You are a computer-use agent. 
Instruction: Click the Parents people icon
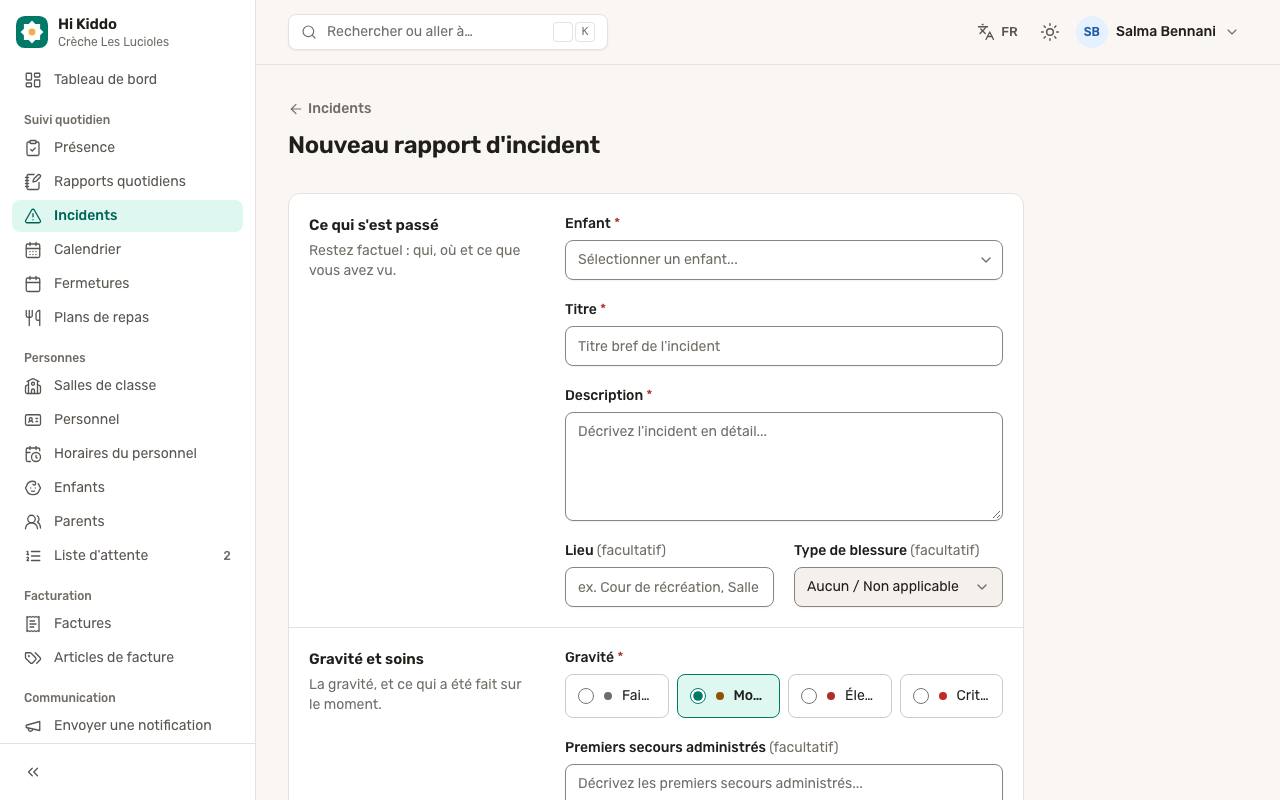tap(33, 522)
